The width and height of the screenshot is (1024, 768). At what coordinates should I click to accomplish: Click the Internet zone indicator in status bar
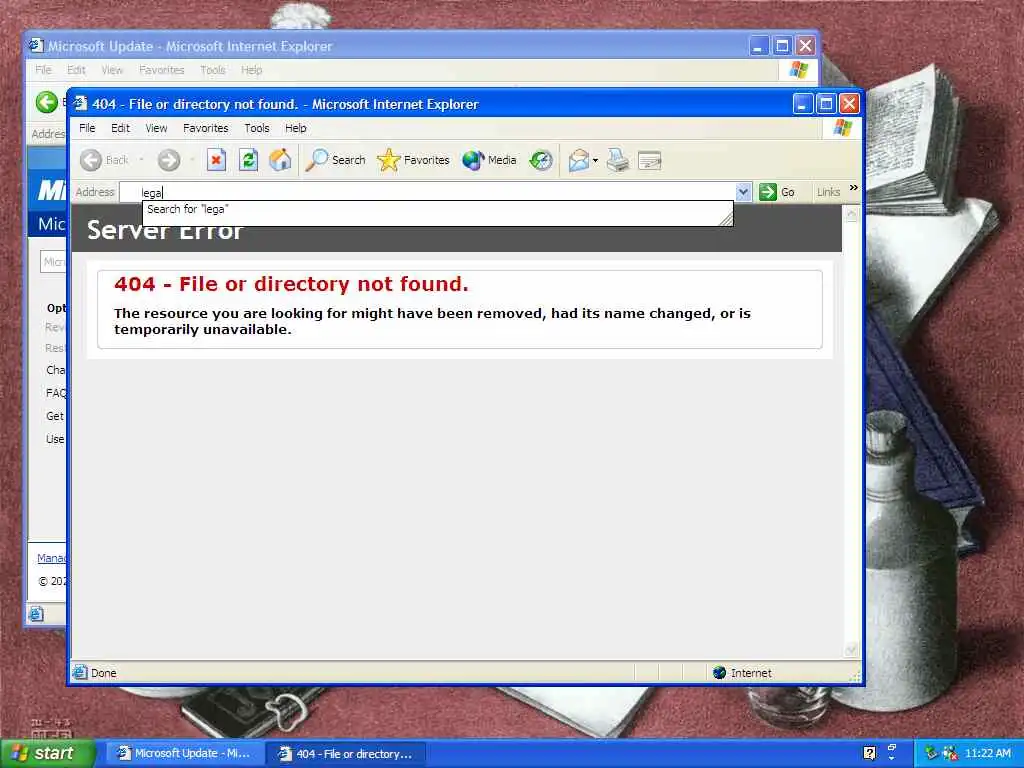click(x=742, y=673)
